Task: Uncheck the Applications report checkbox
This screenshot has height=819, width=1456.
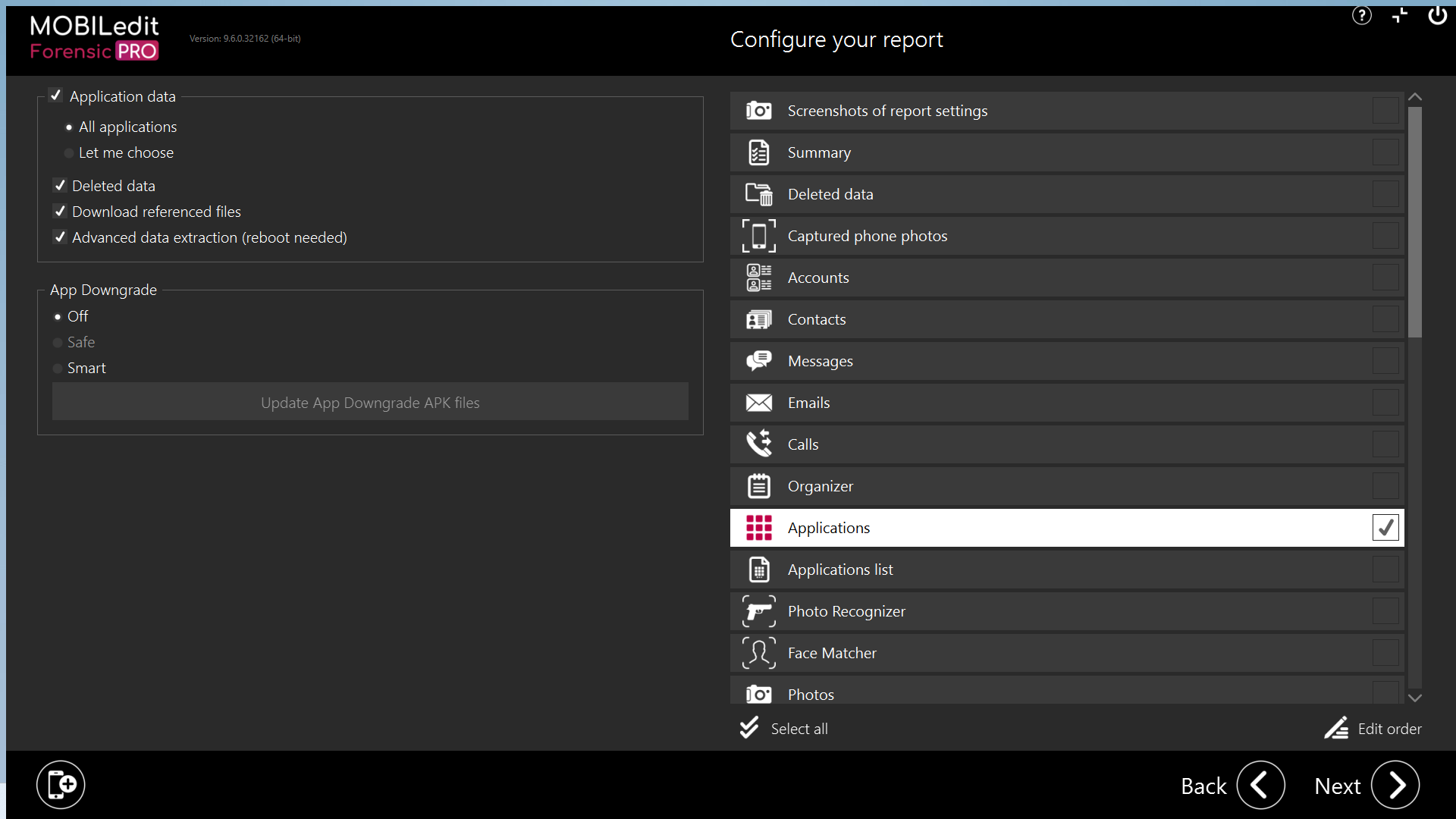Action: (1385, 528)
